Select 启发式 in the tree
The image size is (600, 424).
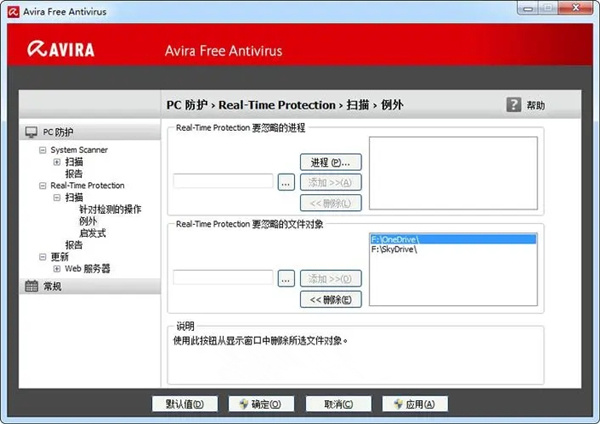click(93, 233)
